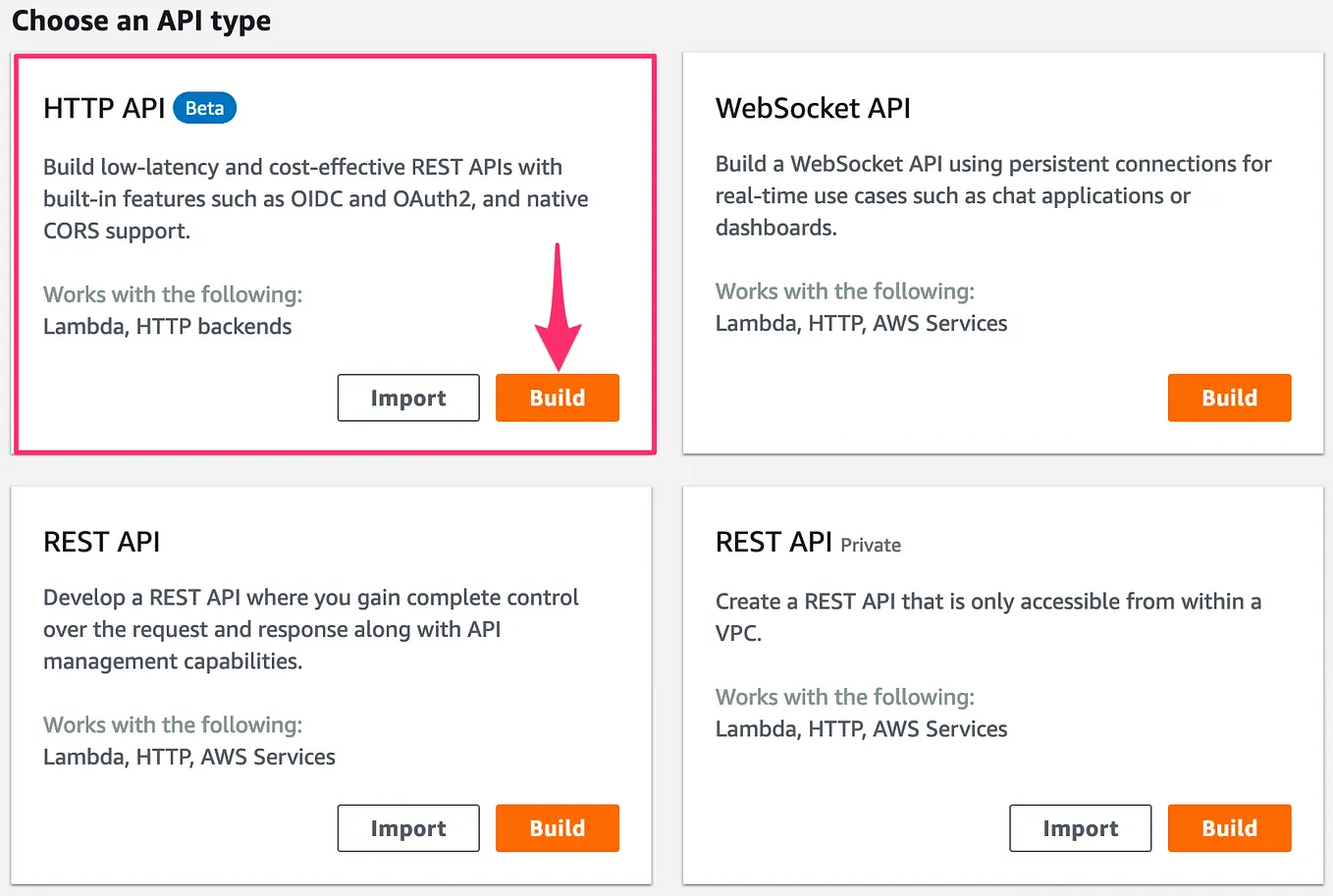Click the Lambda, HTTP backends text on HTTP API
Screen dimensions: 1333x896
coord(167,326)
